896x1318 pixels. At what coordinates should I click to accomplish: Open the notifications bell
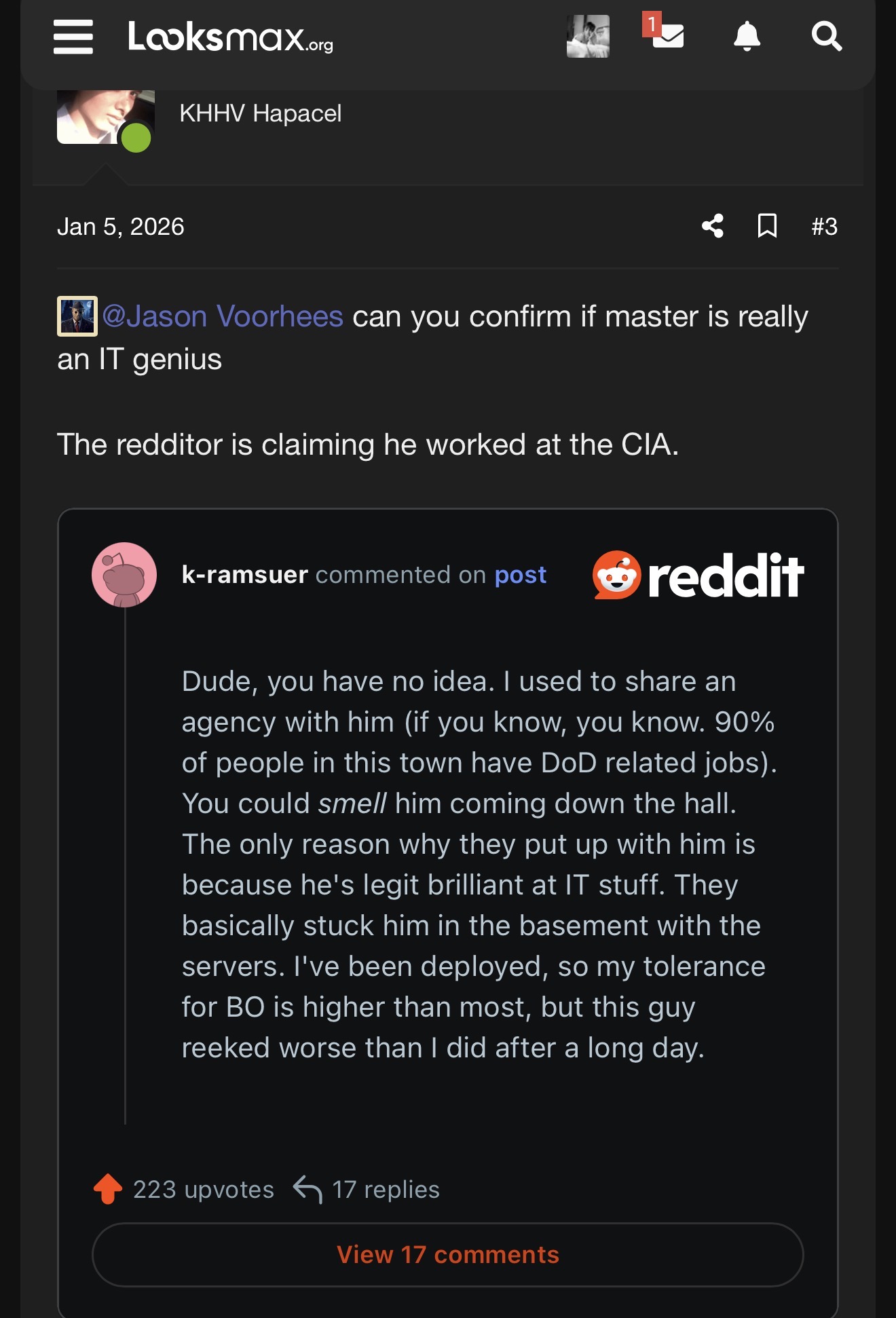[747, 37]
